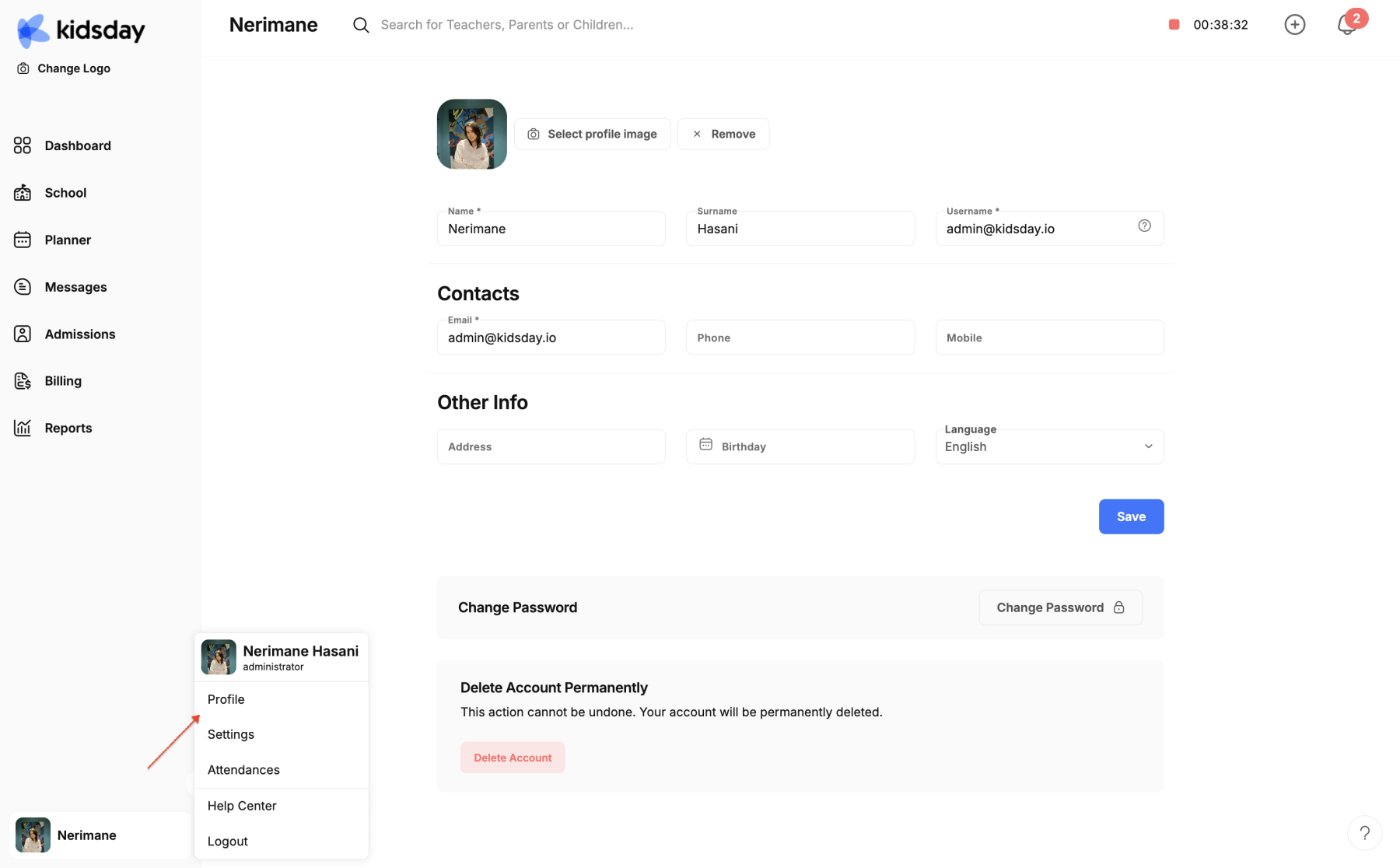Expand the Language dropdown
The height and width of the screenshot is (868, 1400).
[x=1049, y=446]
